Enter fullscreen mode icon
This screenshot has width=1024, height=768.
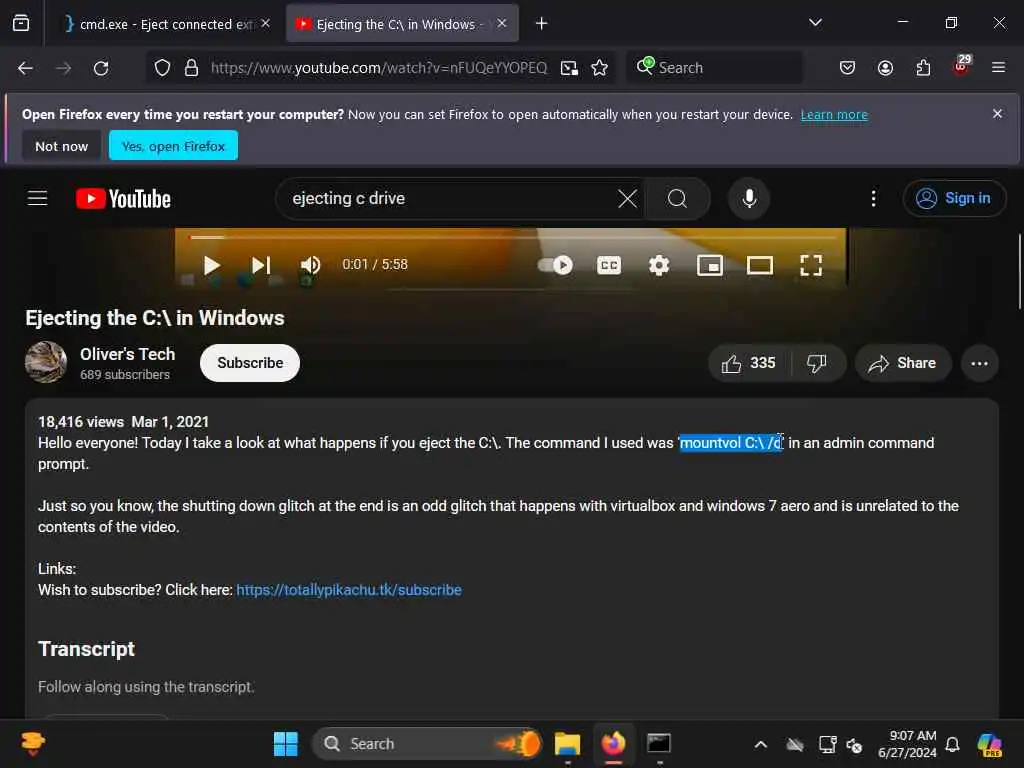tap(811, 265)
